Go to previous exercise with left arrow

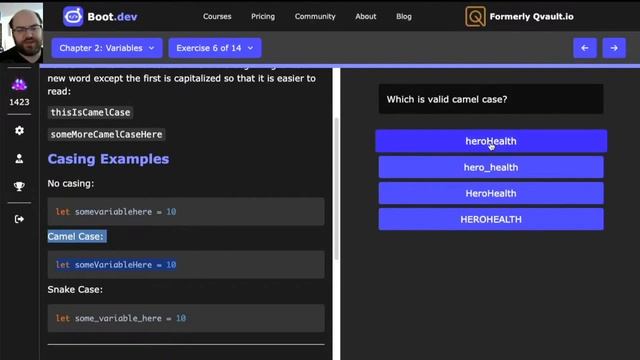(585, 48)
